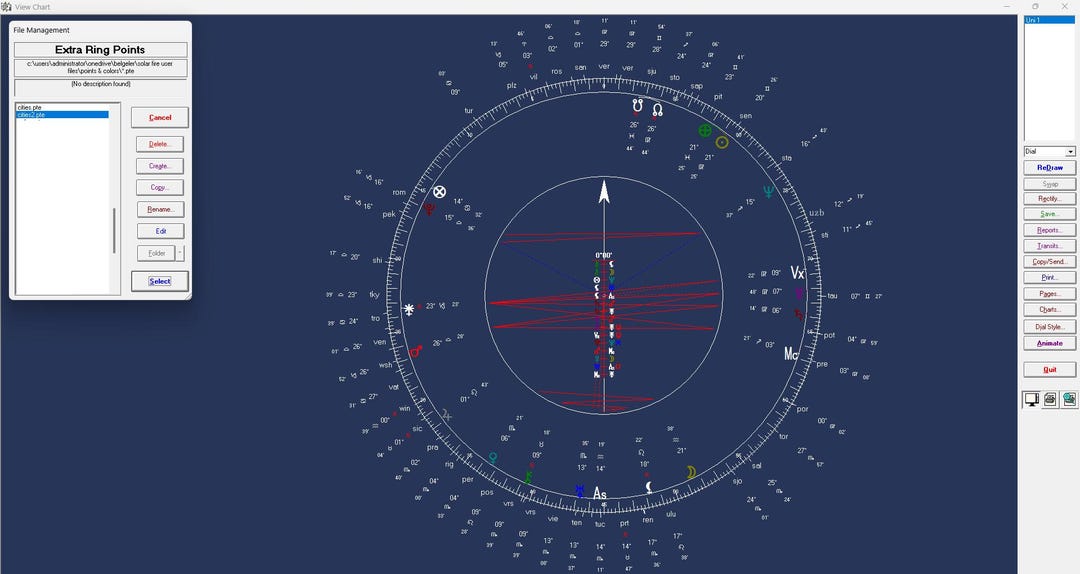Click the gray Jupiter glyph

[447, 415]
